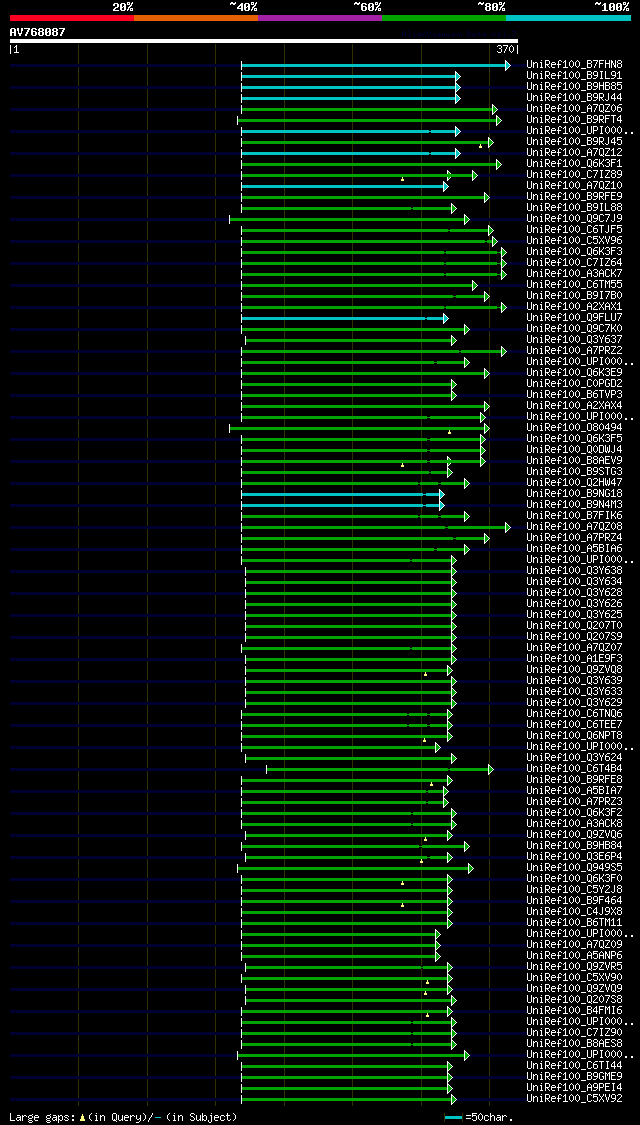640x1125 pixels.
Task: Click the green ~80% identity legend segment
Action: click(x=444, y=17)
